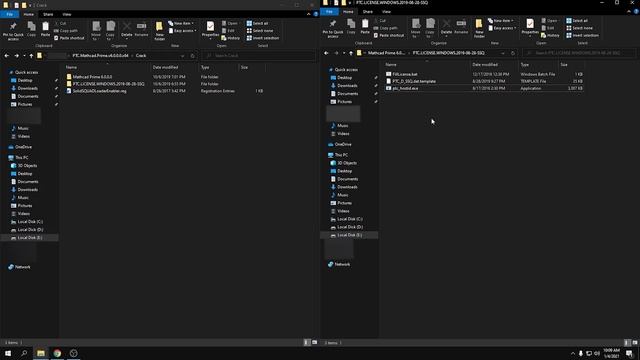This screenshot has height=360, width=640.
Task: Click the Back arrow in Crack window
Action: 7,56
